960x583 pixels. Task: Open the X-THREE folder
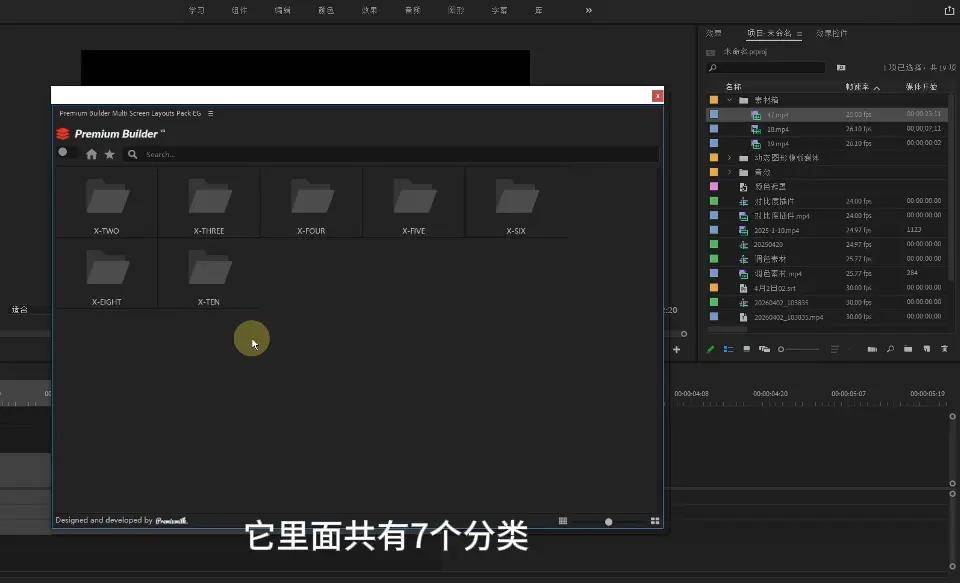pyautogui.click(x=209, y=203)
